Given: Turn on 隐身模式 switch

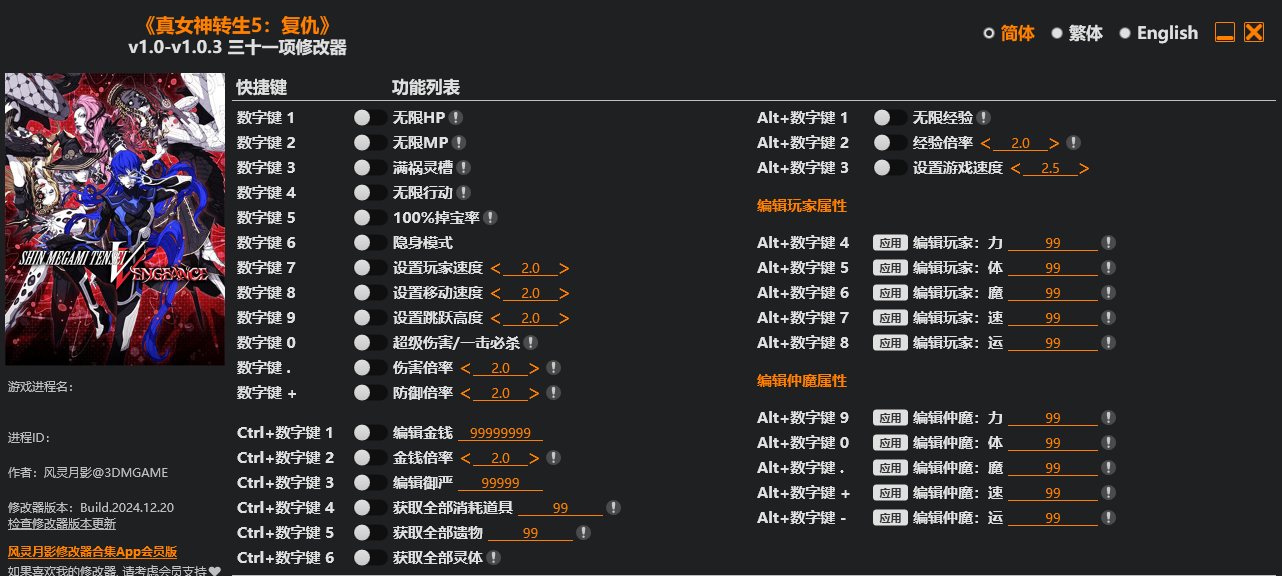Looking at the screenshot, I should coord(370,243).
